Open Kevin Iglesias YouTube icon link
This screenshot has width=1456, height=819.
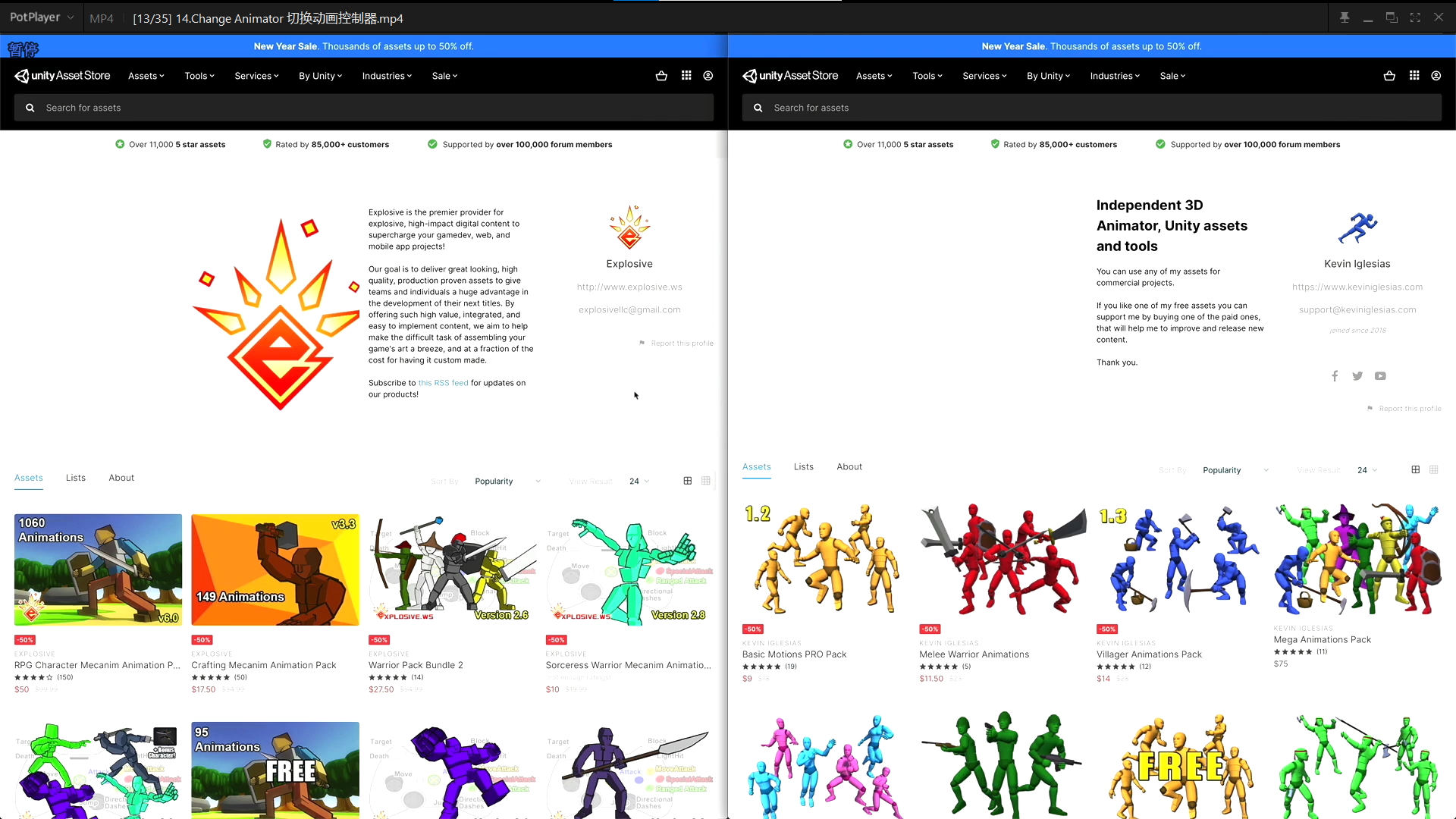click(1380, 376)
